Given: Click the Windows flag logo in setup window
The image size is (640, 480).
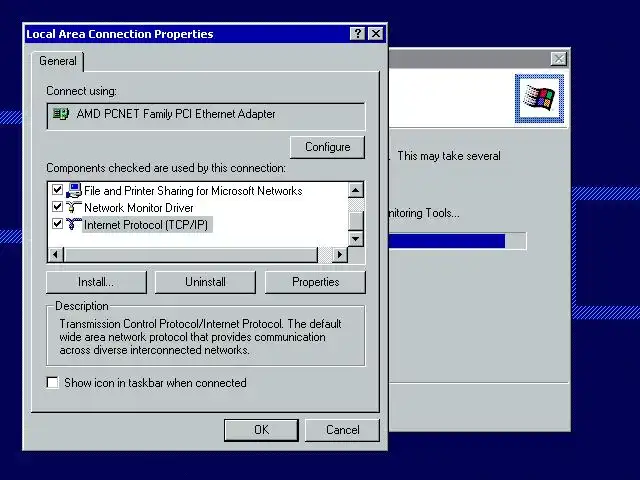Looking at the screenshot, I should [539, 98].
